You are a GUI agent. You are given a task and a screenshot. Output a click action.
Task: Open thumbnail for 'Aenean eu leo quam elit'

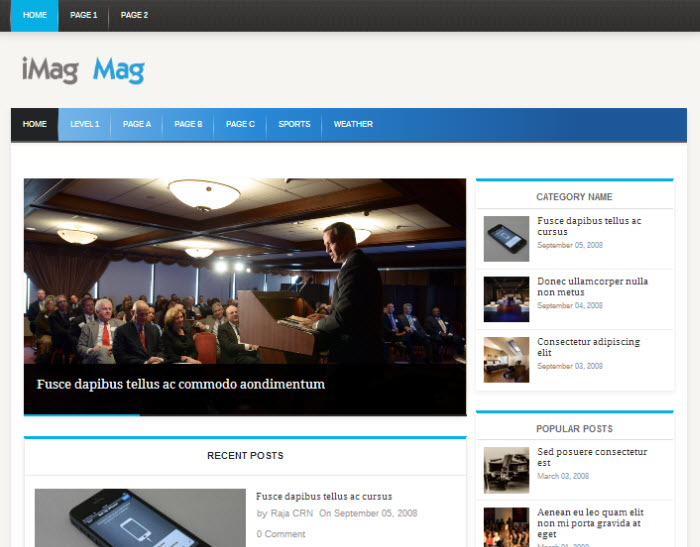click(x=506, y=527)
